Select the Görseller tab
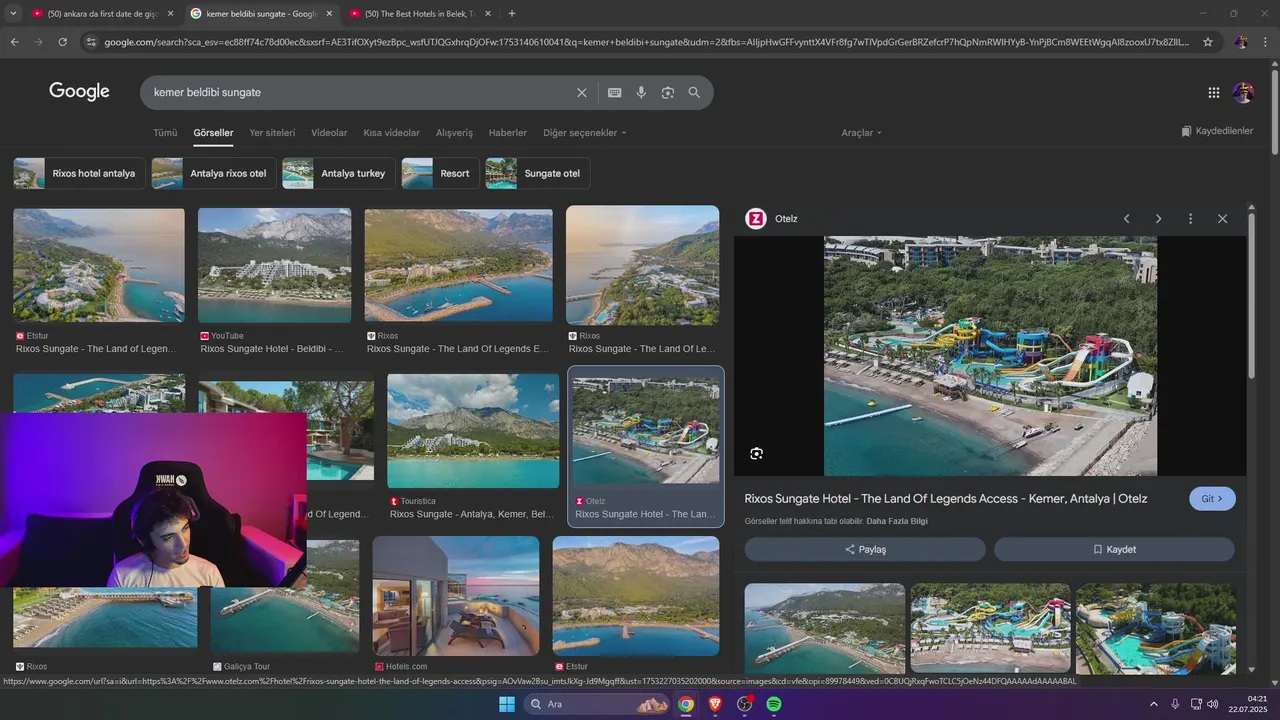Image resolution: width=1280 pixels, height=720 pixels. pos(213,132)
